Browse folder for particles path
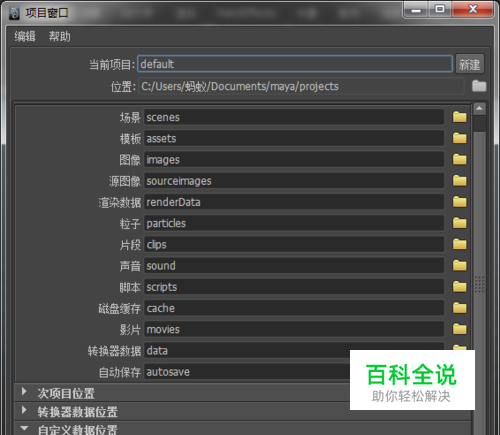 pos(459,223)
